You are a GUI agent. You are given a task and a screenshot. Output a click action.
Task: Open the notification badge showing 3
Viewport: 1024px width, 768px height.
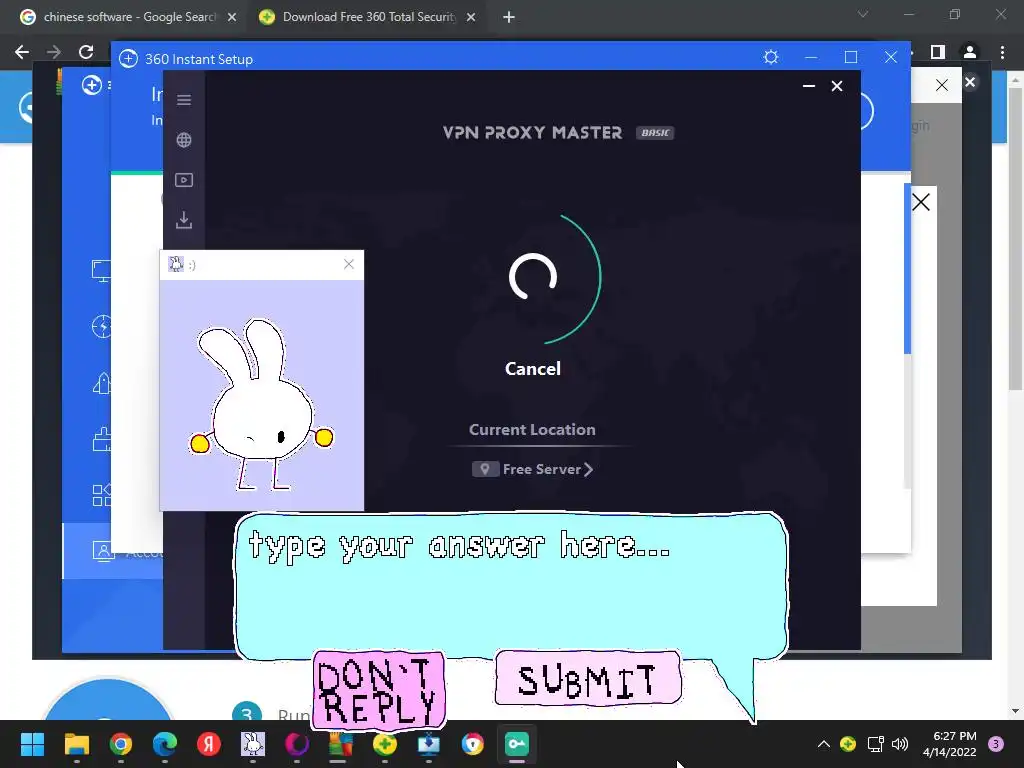point(996,744)
